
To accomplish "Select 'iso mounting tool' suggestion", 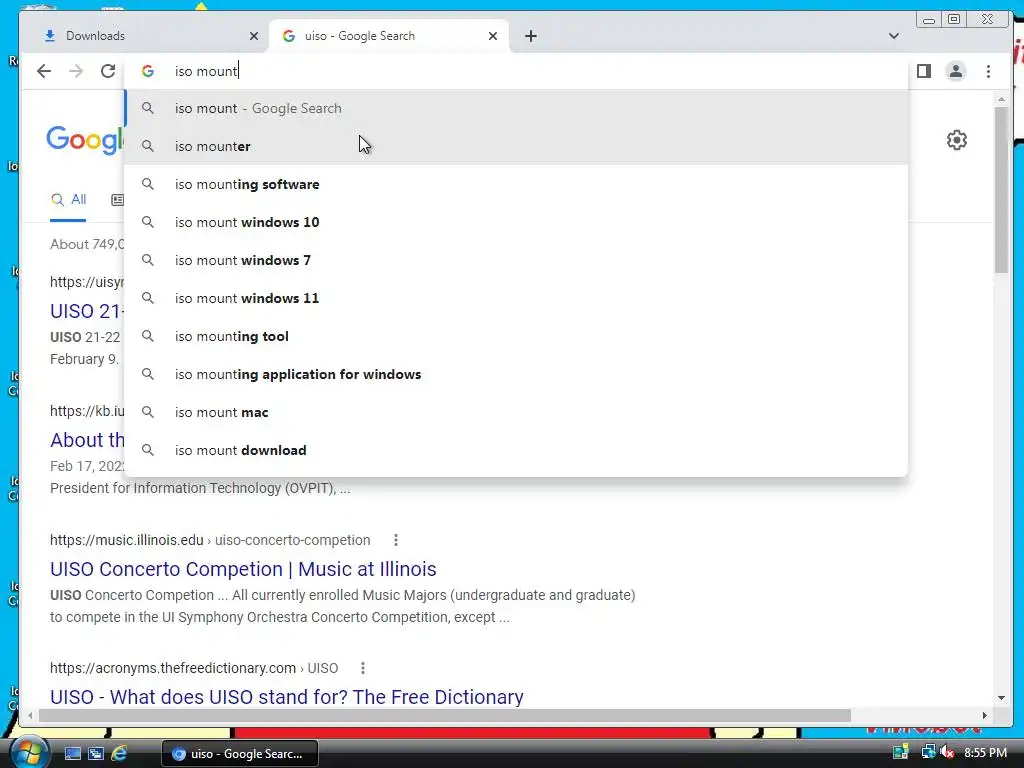I will 516,336.
